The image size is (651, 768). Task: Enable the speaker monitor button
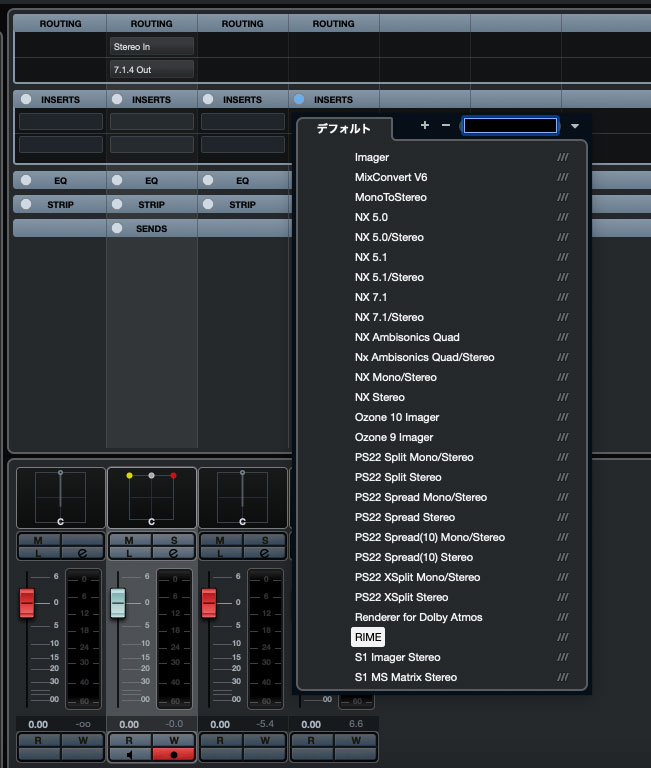[129, 755]
